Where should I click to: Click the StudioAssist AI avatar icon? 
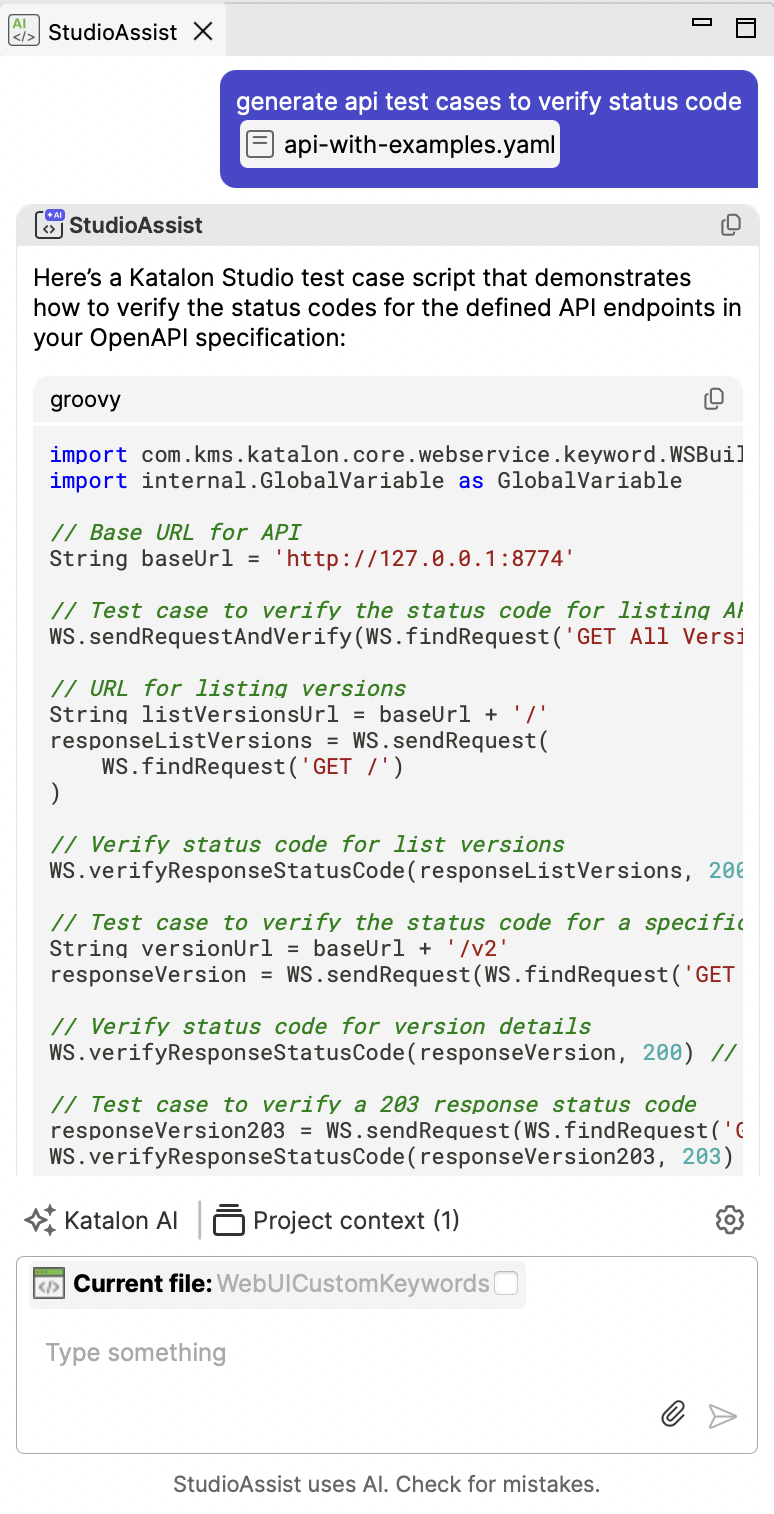click(49, 225)
